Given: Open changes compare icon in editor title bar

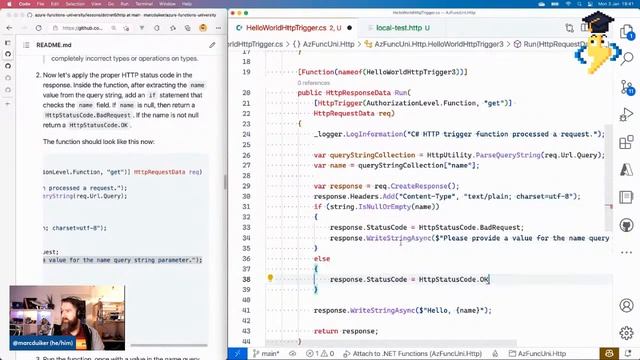Looking at the screenshot, I should 569,28.
